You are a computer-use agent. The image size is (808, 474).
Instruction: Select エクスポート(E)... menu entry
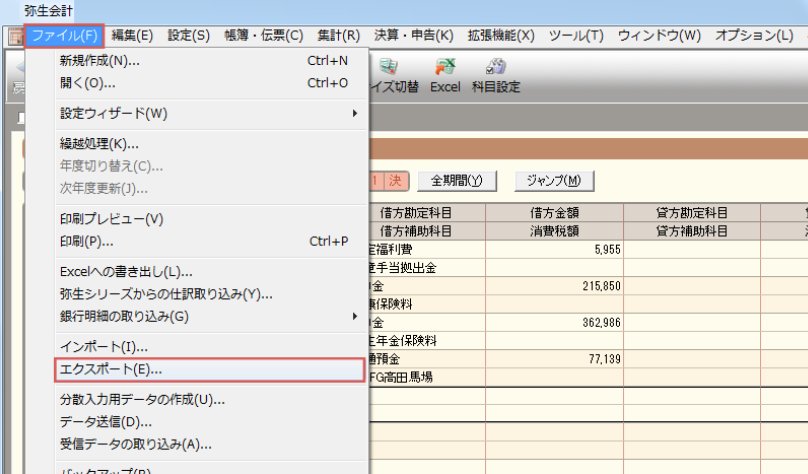point(210,369)
